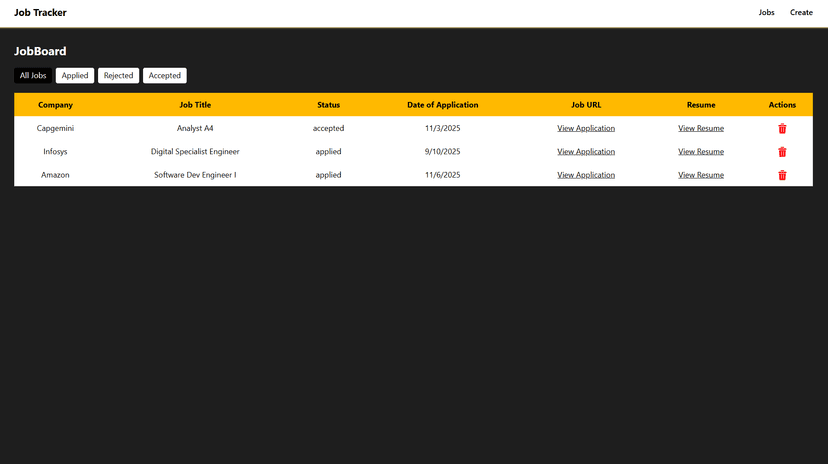Delete the Capgemini job entry
The height and width of the screenshot is (464, 828).
click(782, 128)
